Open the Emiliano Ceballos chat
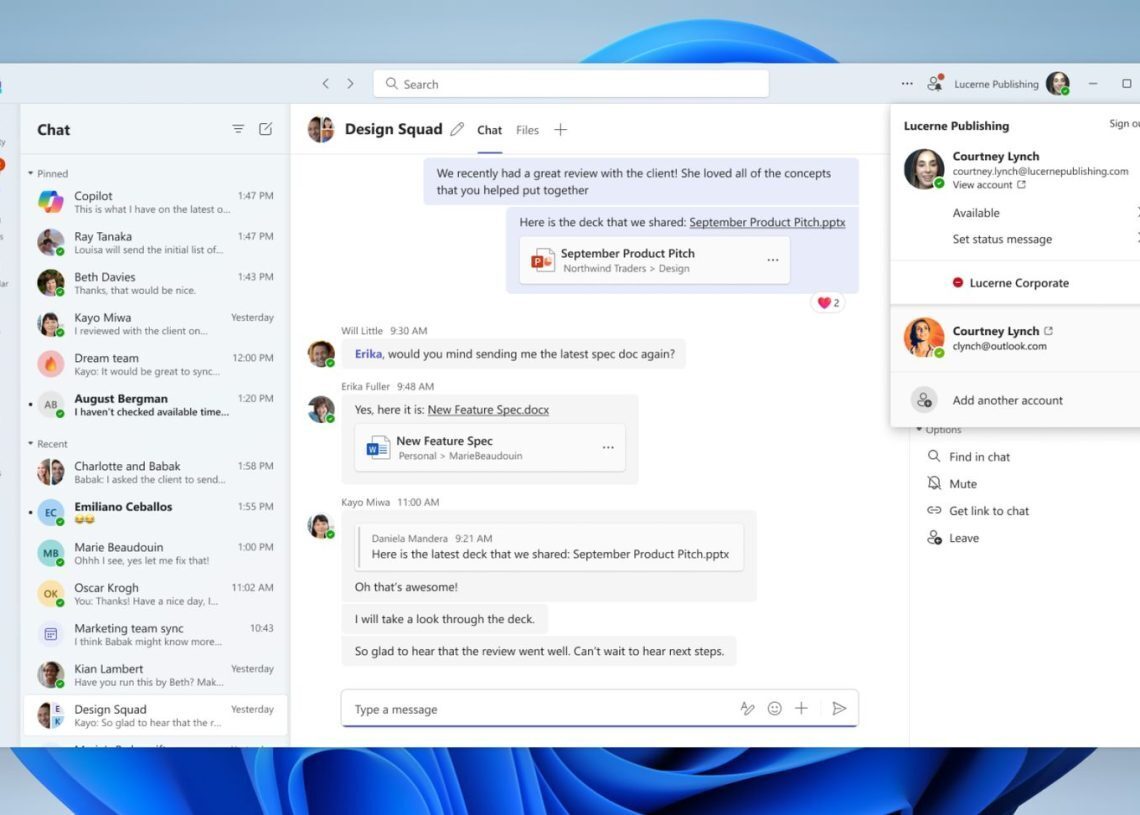This screenshot has width=1140, height=815. 156,513
